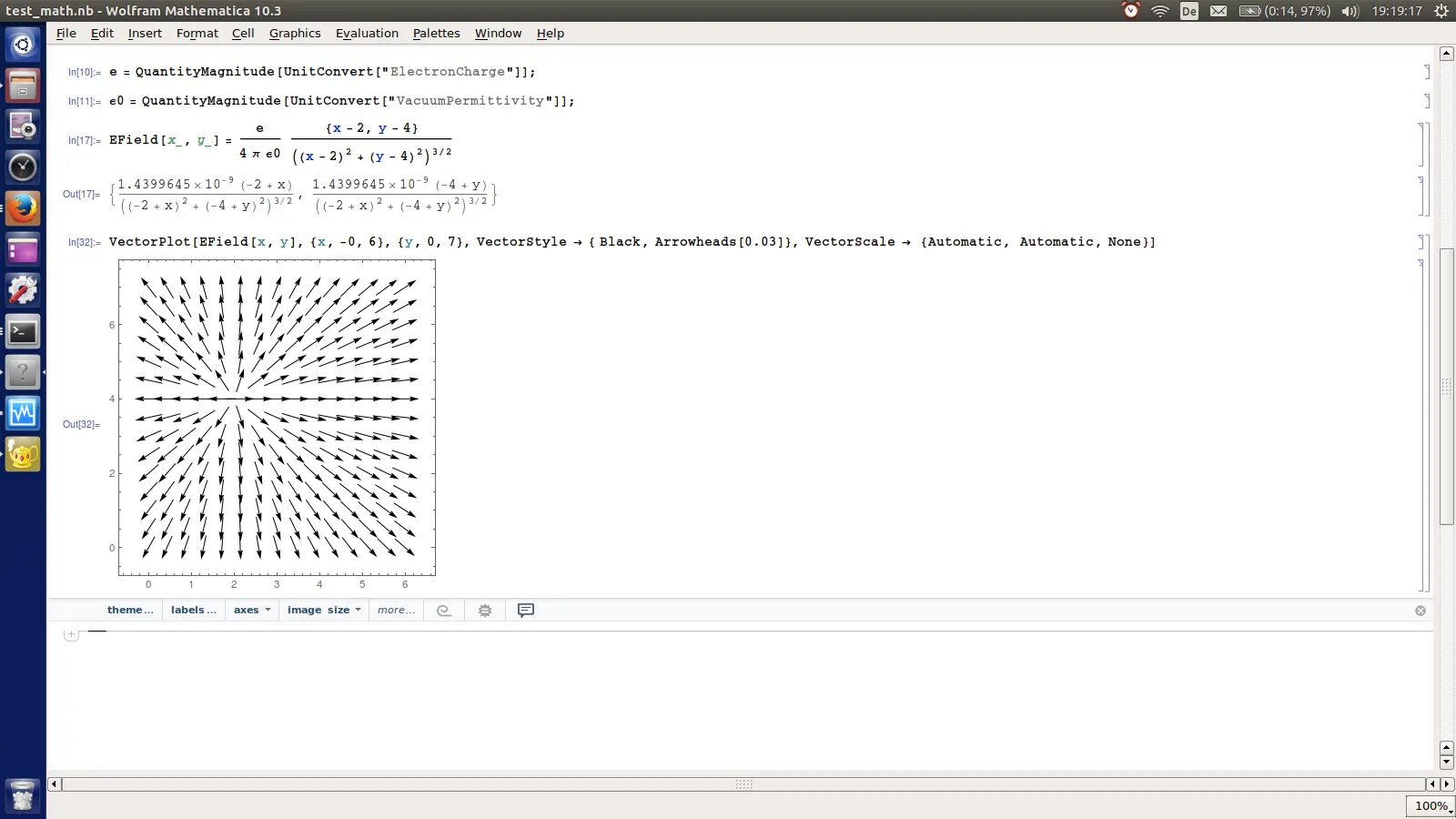Click the bottom vertical scrollbar down arrow
The image size is (1456, 819).
[x=1446, y=763]
